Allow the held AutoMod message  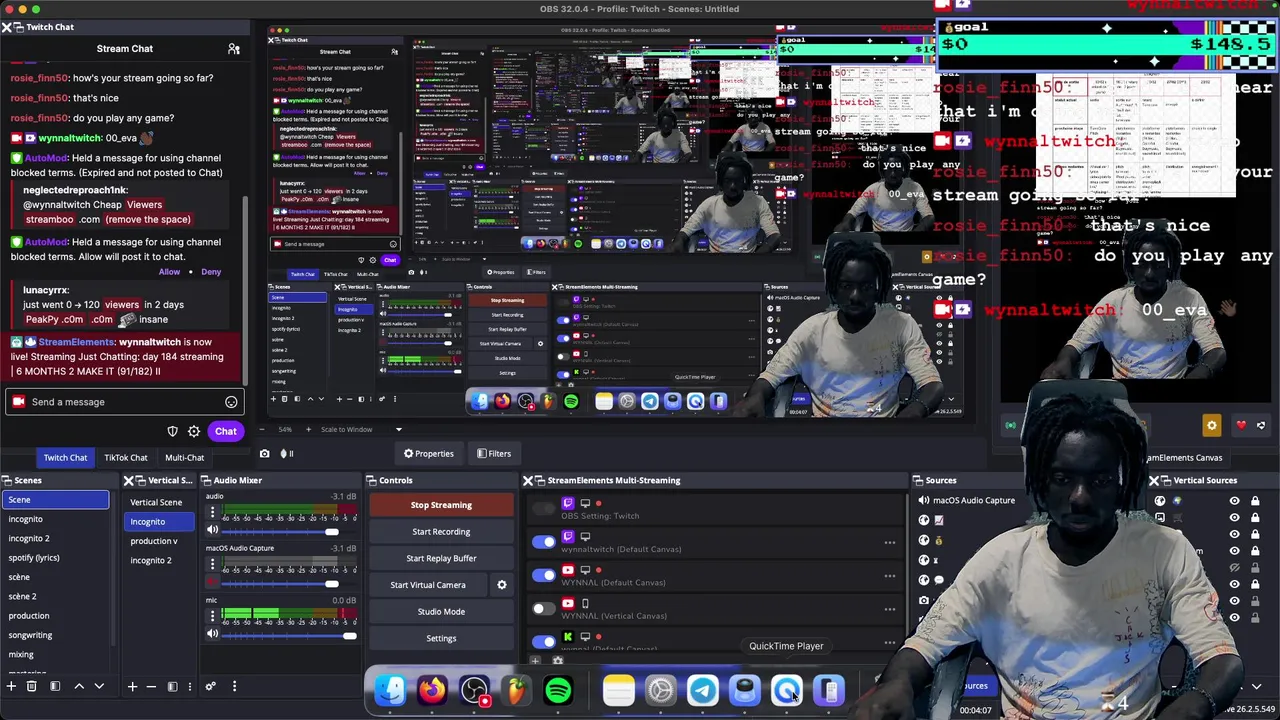point(170,272)
